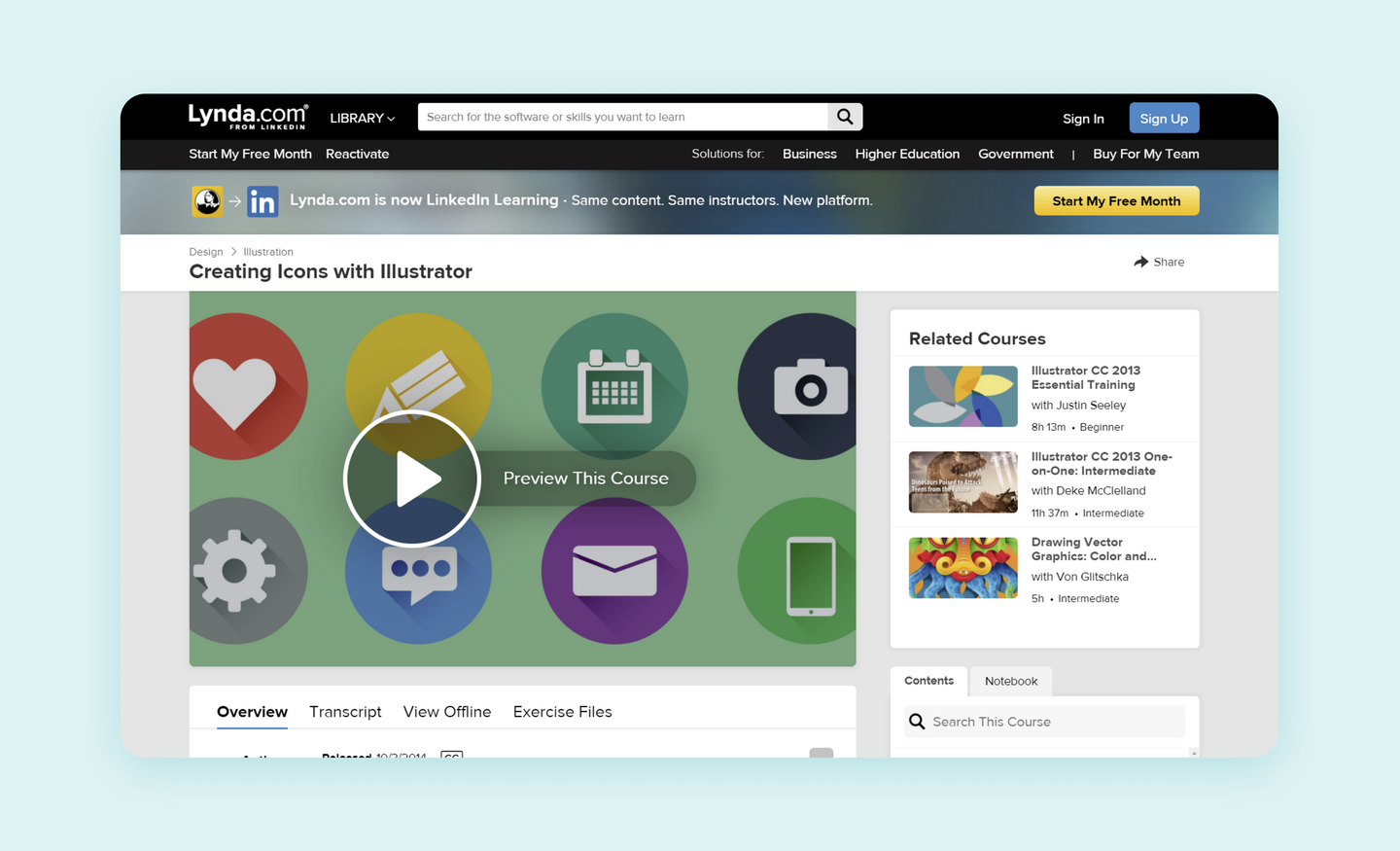
Task: Click the text 'with Justin Seeley'
Action: 1078,406
